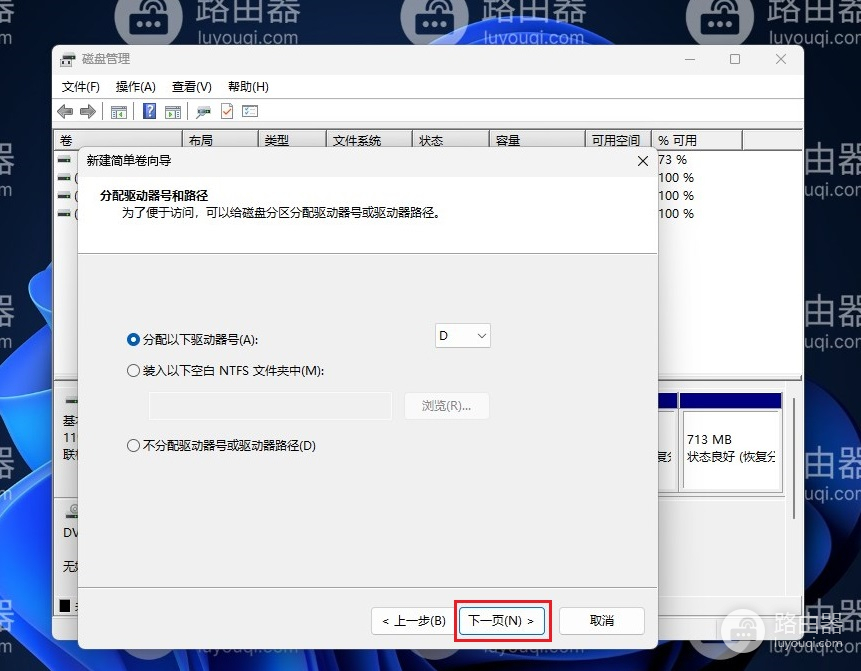
Task: Open the 文件(F) menu
Action: [x=80, y=87]
